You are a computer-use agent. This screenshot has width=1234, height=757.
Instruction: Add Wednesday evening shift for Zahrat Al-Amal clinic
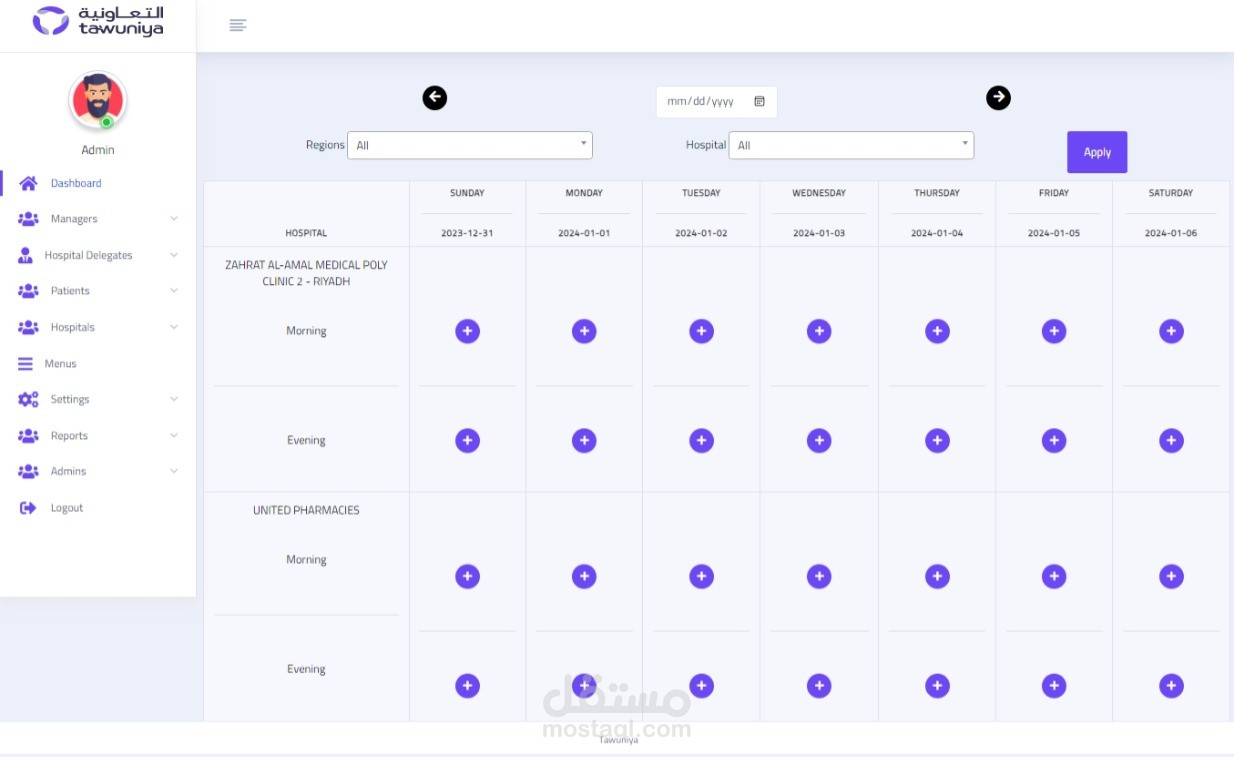point(819,441)
